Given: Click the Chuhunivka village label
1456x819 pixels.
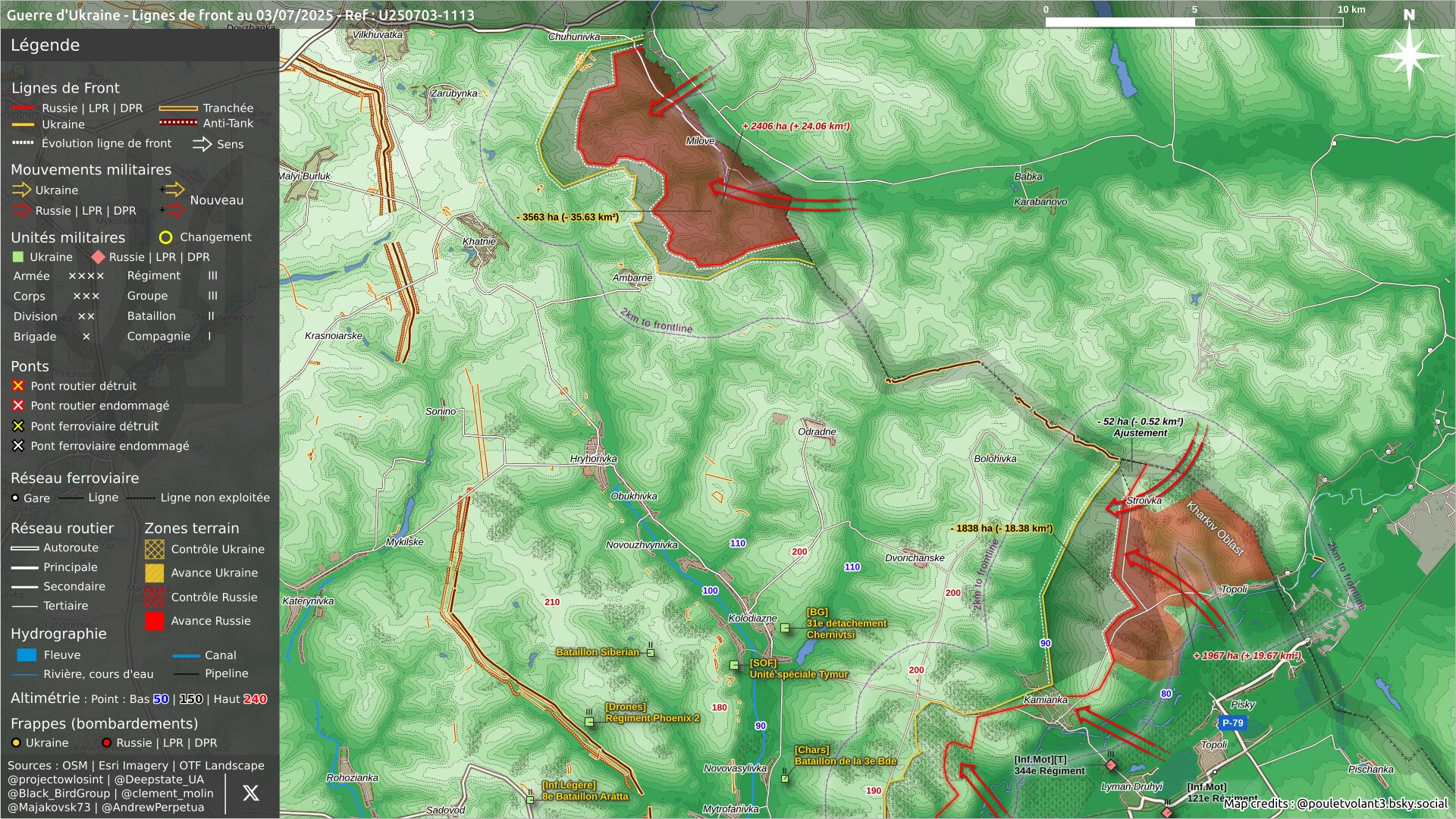Looking at the screenshot, I should [x=574, y=37].
